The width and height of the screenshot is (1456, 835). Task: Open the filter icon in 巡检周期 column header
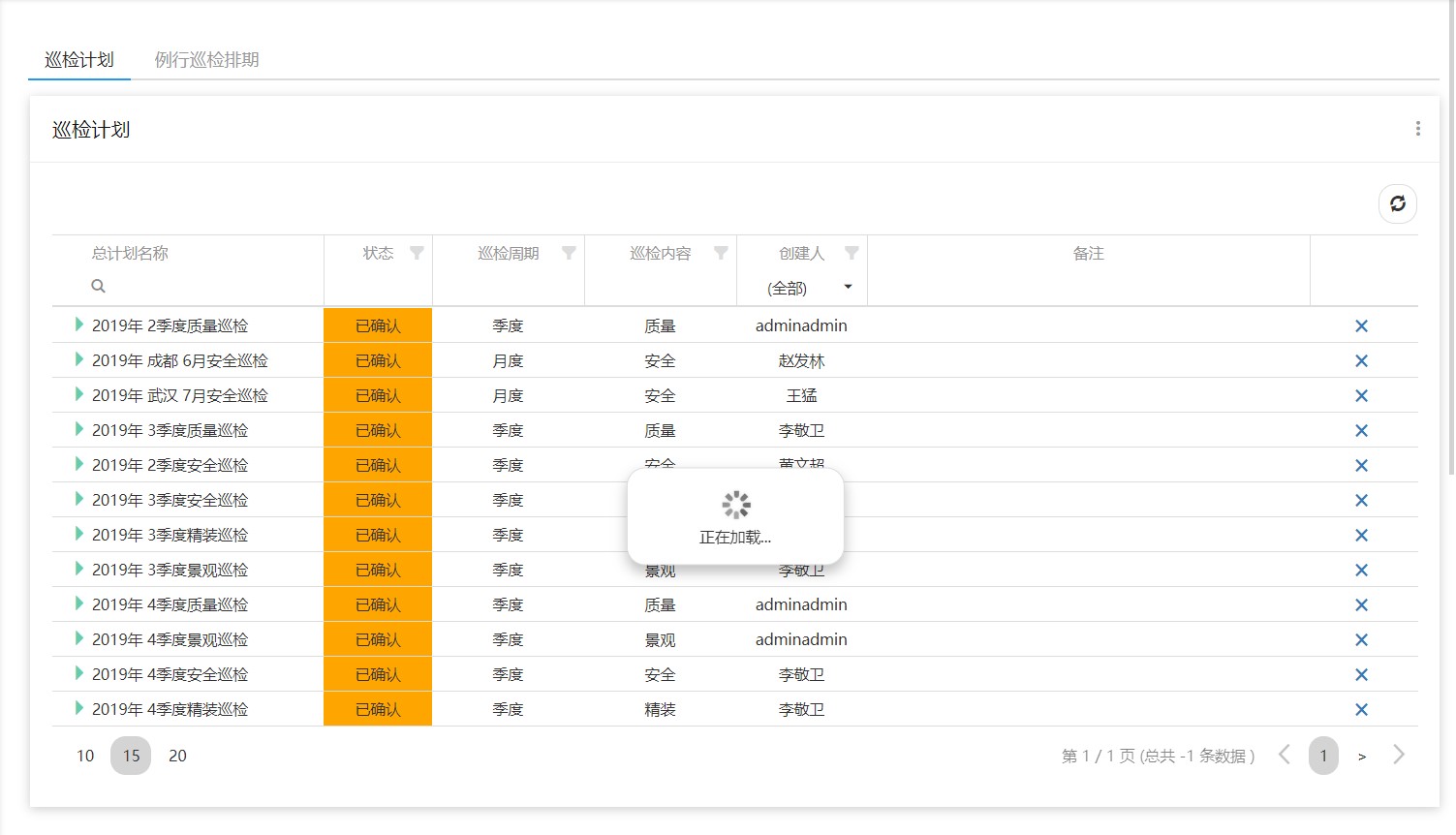[x=569, y=253]
